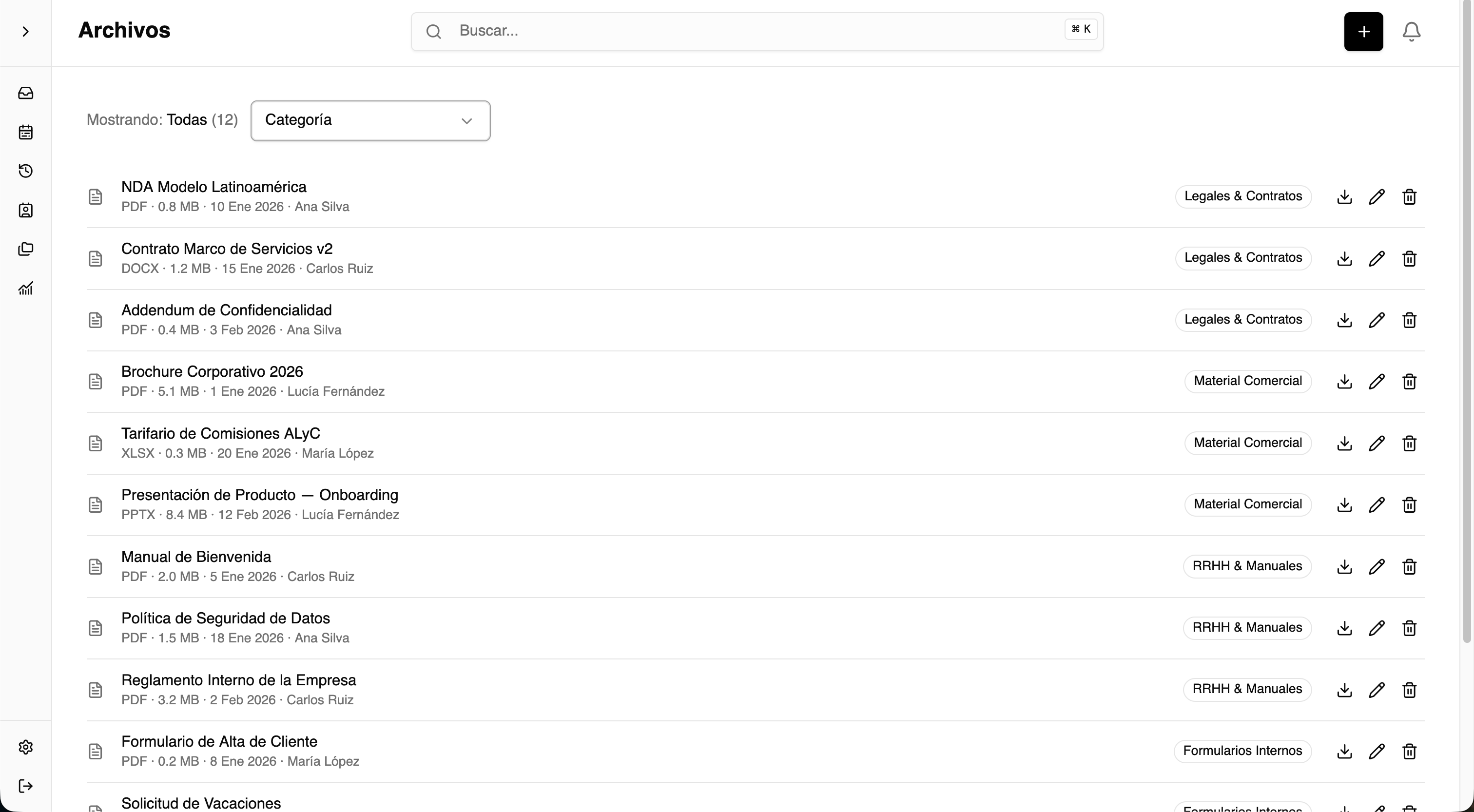The height and width of the screenshot is (812, 1474).
Task: Click the black plus button to add a file
Action: (x=1363, y=32)
